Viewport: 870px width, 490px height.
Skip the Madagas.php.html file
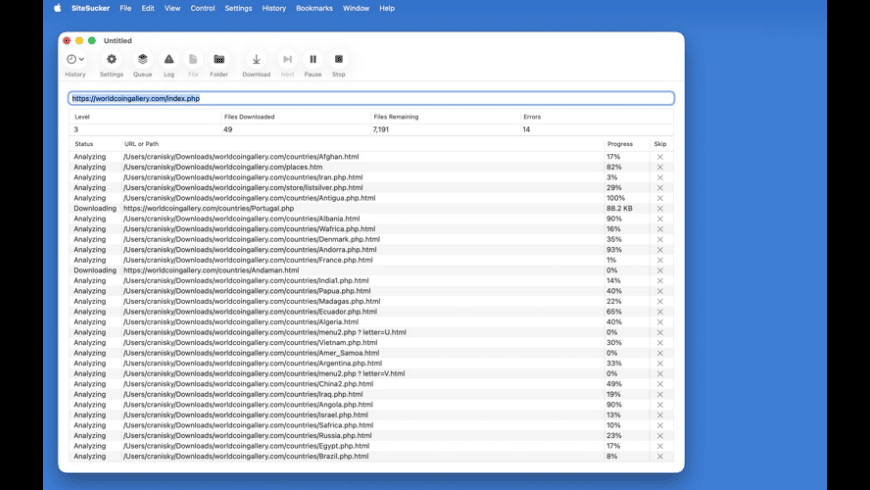[660, 301]
